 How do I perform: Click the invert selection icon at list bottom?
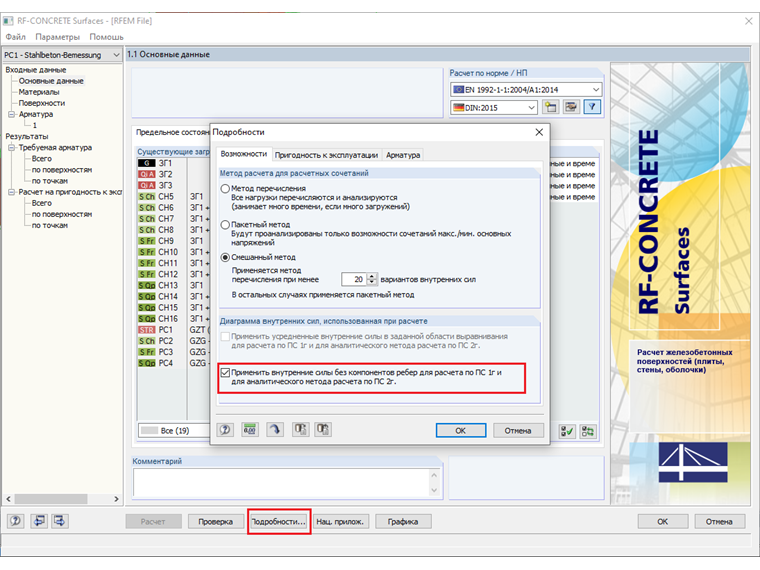pyautogui.click(x=588, y=431)
